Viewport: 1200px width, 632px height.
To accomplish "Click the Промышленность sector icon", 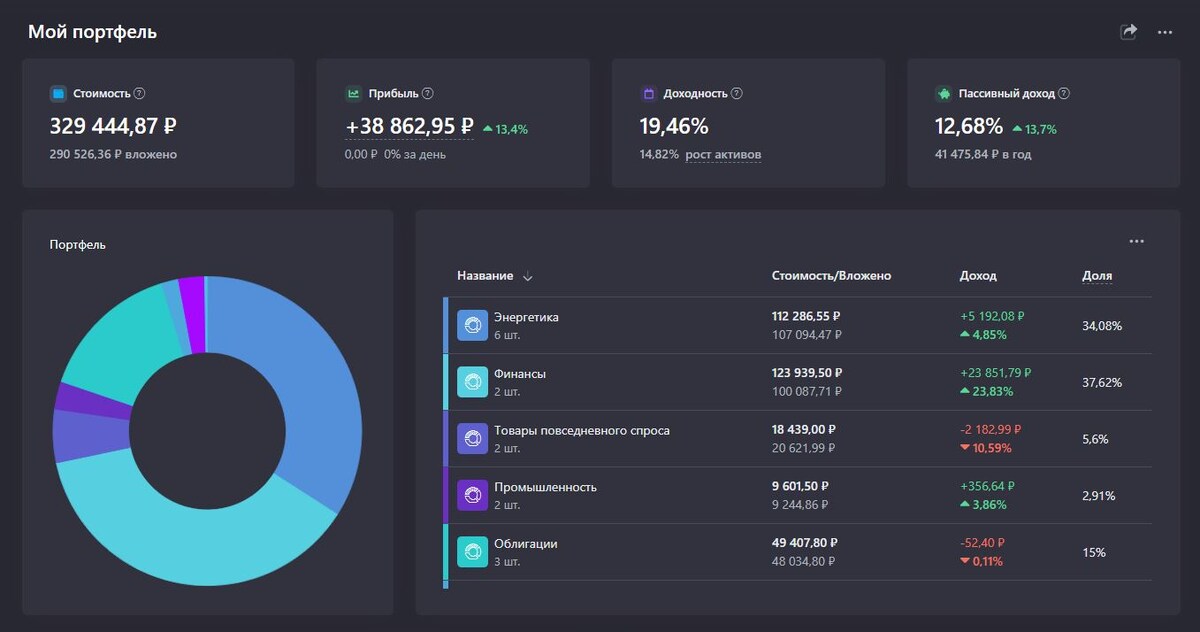I will pyautogui.click(x=472, y=494).
